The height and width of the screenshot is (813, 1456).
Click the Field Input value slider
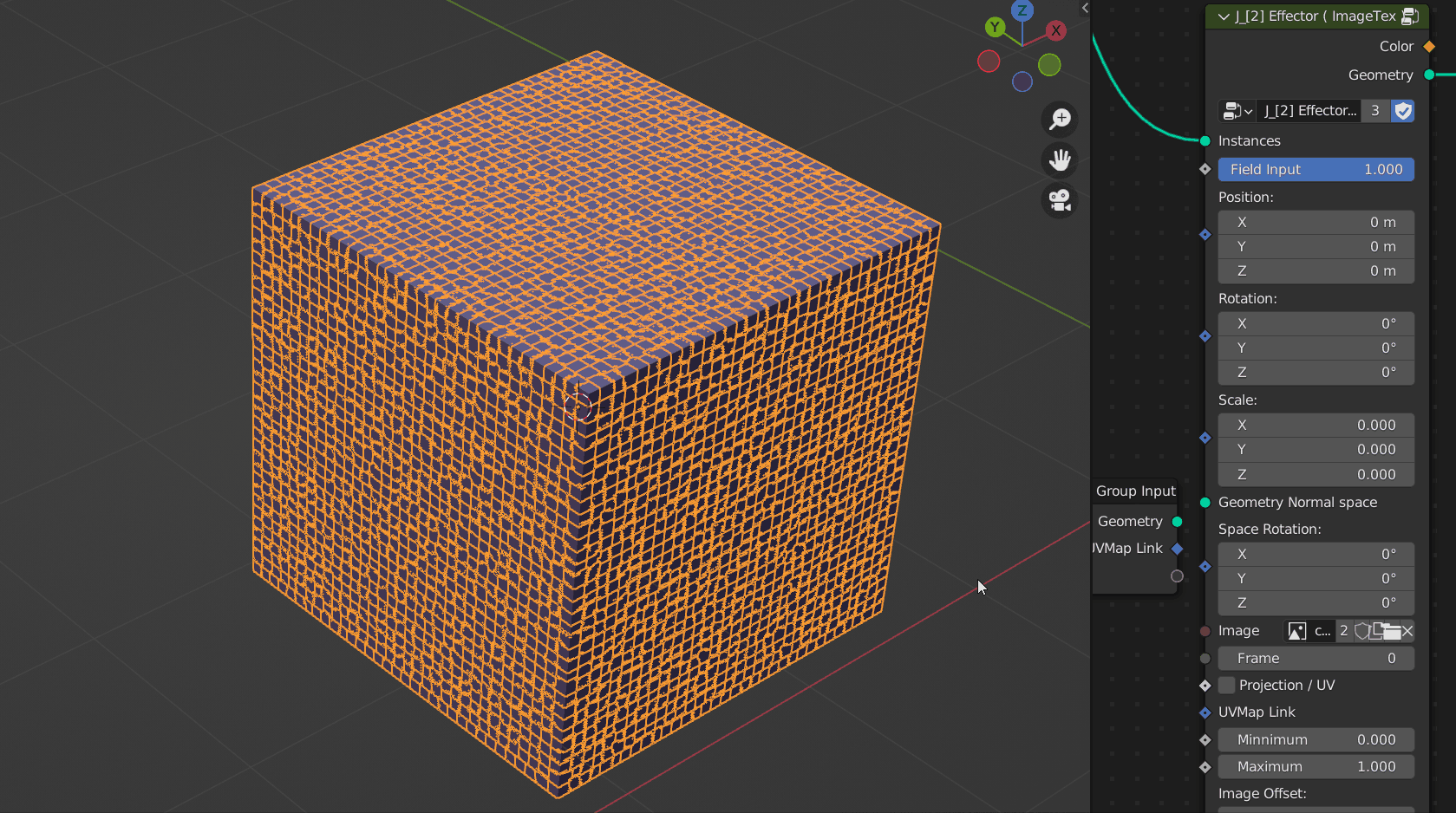pyautogui.click(x=1316, y=169)
